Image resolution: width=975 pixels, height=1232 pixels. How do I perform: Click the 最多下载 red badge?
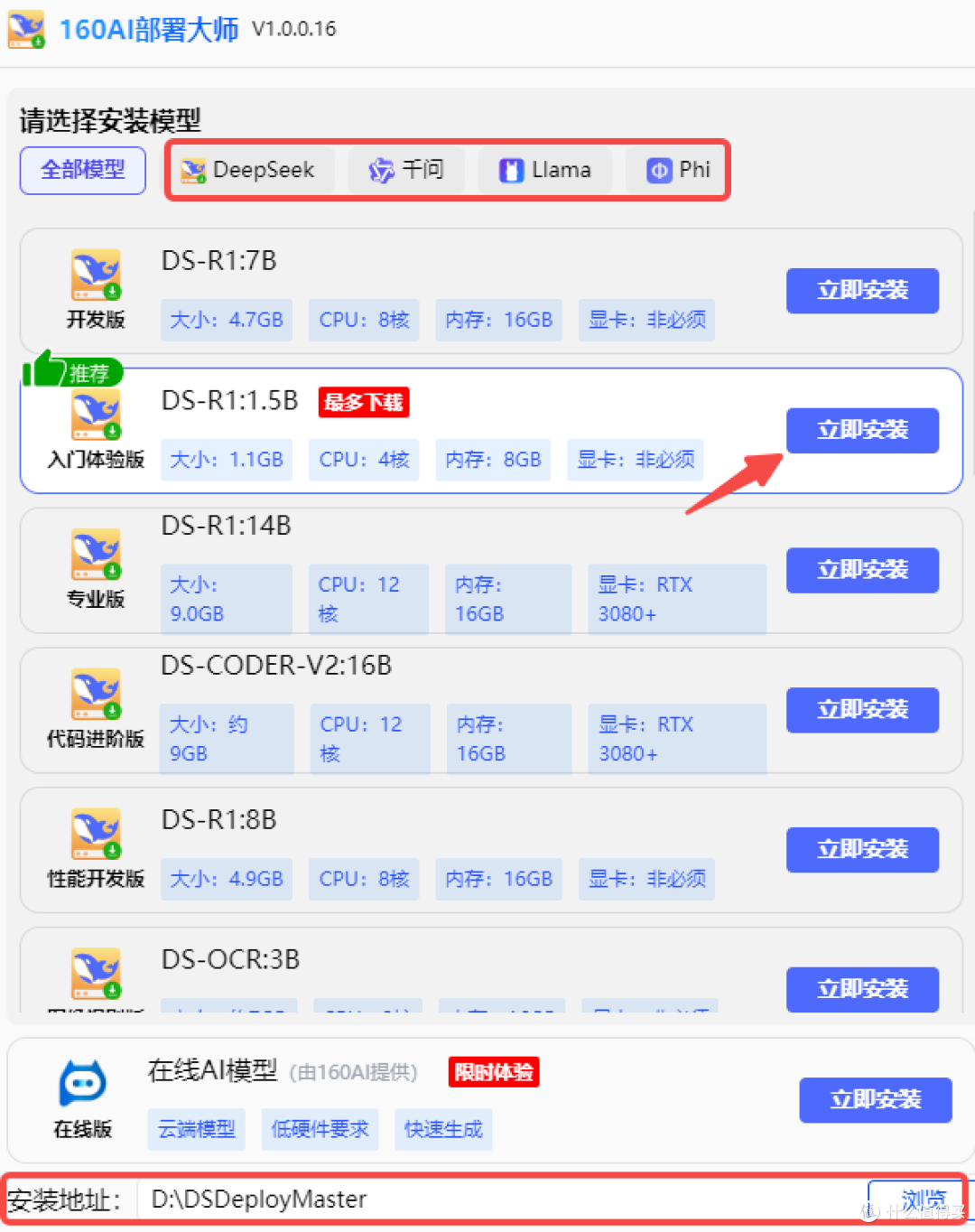[x=364, y=402]
